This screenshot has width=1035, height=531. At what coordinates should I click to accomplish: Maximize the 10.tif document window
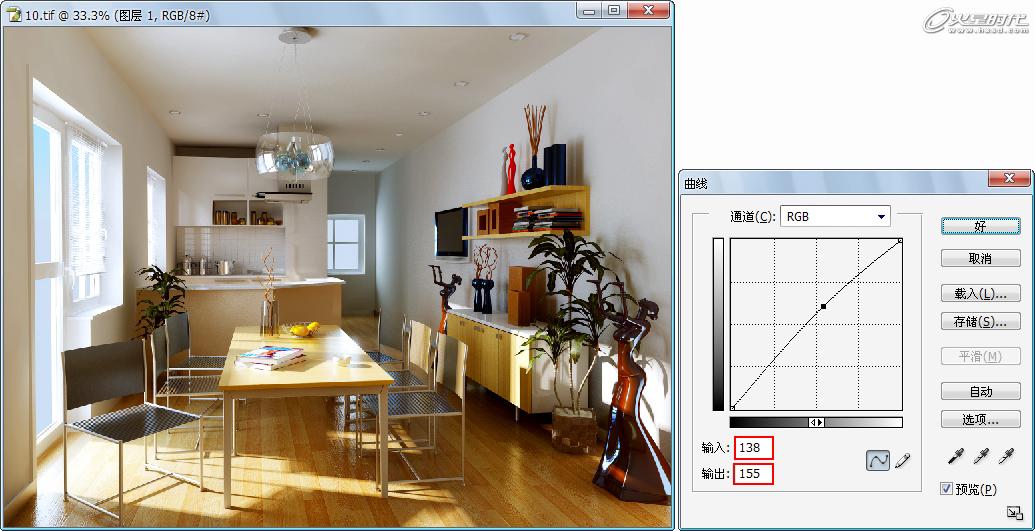pos(613,10)
